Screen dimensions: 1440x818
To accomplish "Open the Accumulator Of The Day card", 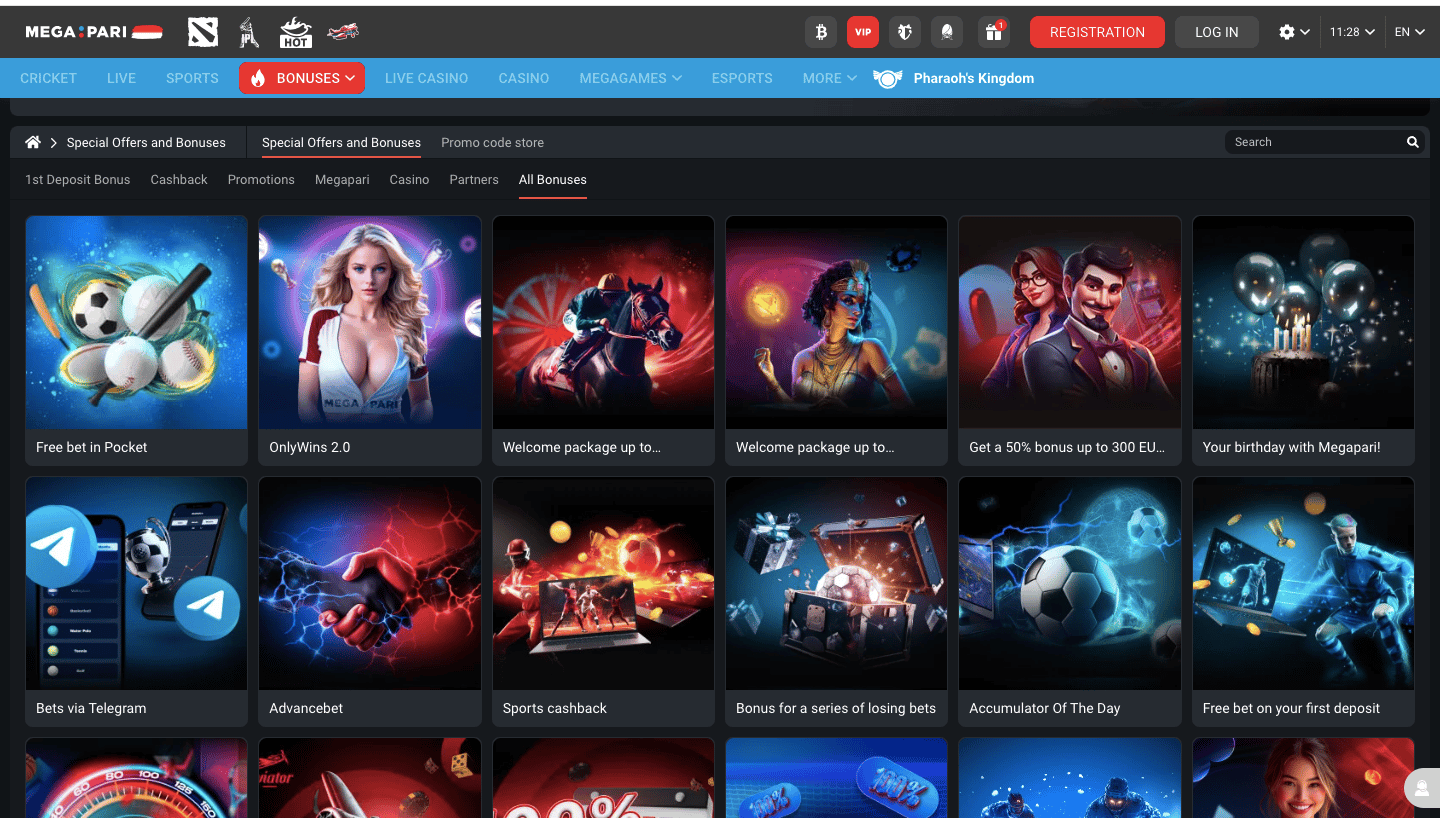I will click(x=1070, y=601).
